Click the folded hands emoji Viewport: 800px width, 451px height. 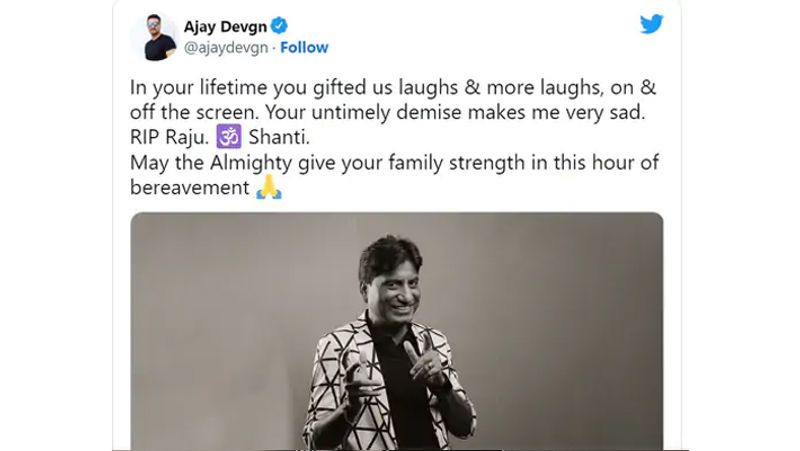(x=269, y=187)
